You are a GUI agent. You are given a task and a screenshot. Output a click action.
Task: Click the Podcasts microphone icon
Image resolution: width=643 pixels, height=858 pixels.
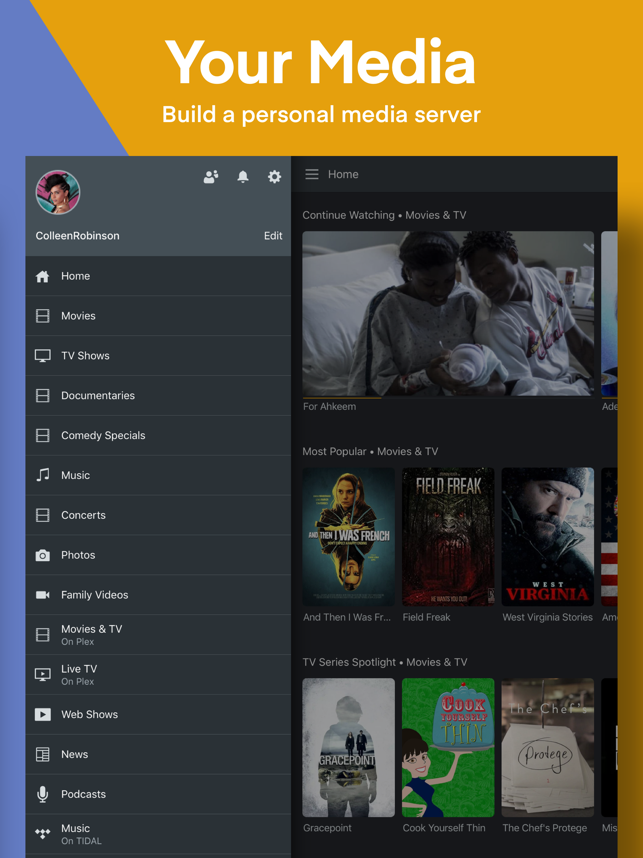tap(43, 794)
